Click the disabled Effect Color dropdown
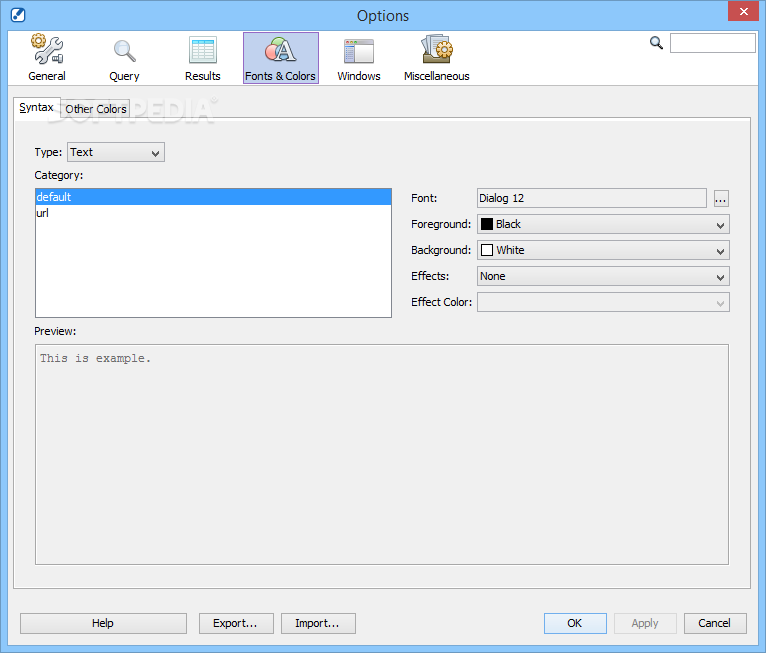Image resolution: width=766 pixels, height=653 pixels. point(603,302)
